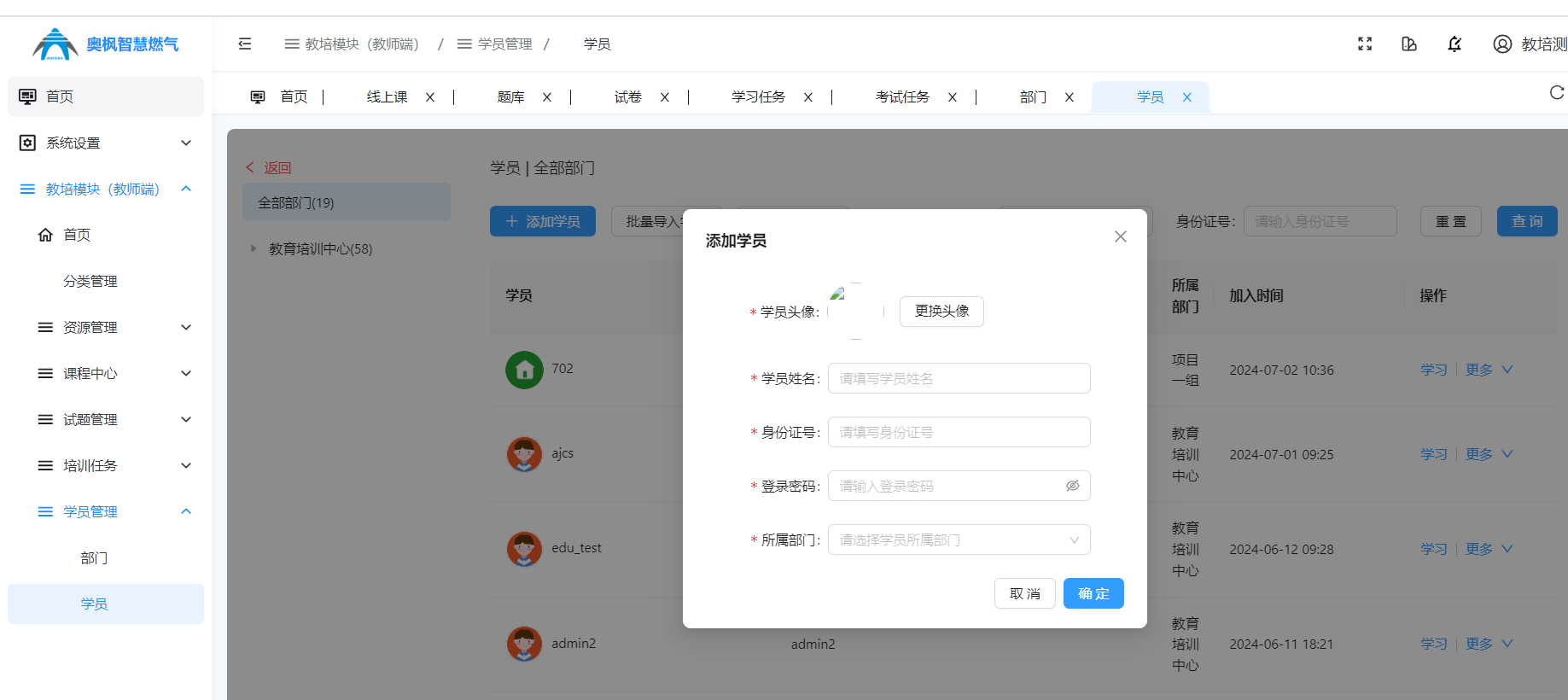Image resolution: width=1568 pixels, height=700 pixels.
Task: Click the admin2 student avatar
Action: coord(524,644)
